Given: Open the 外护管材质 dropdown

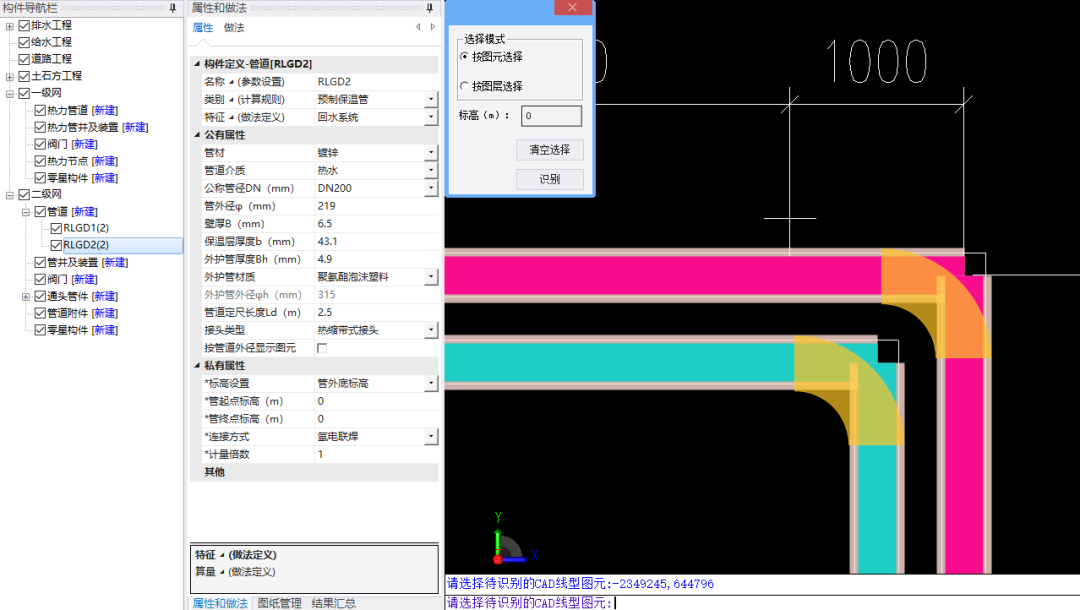Looking at the screenshot, I should coord(431,277).
